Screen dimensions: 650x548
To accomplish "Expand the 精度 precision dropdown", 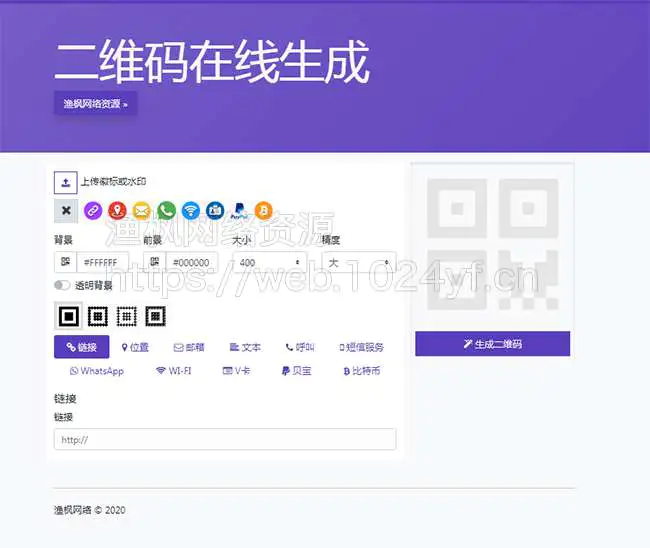I will click(357, 263).
